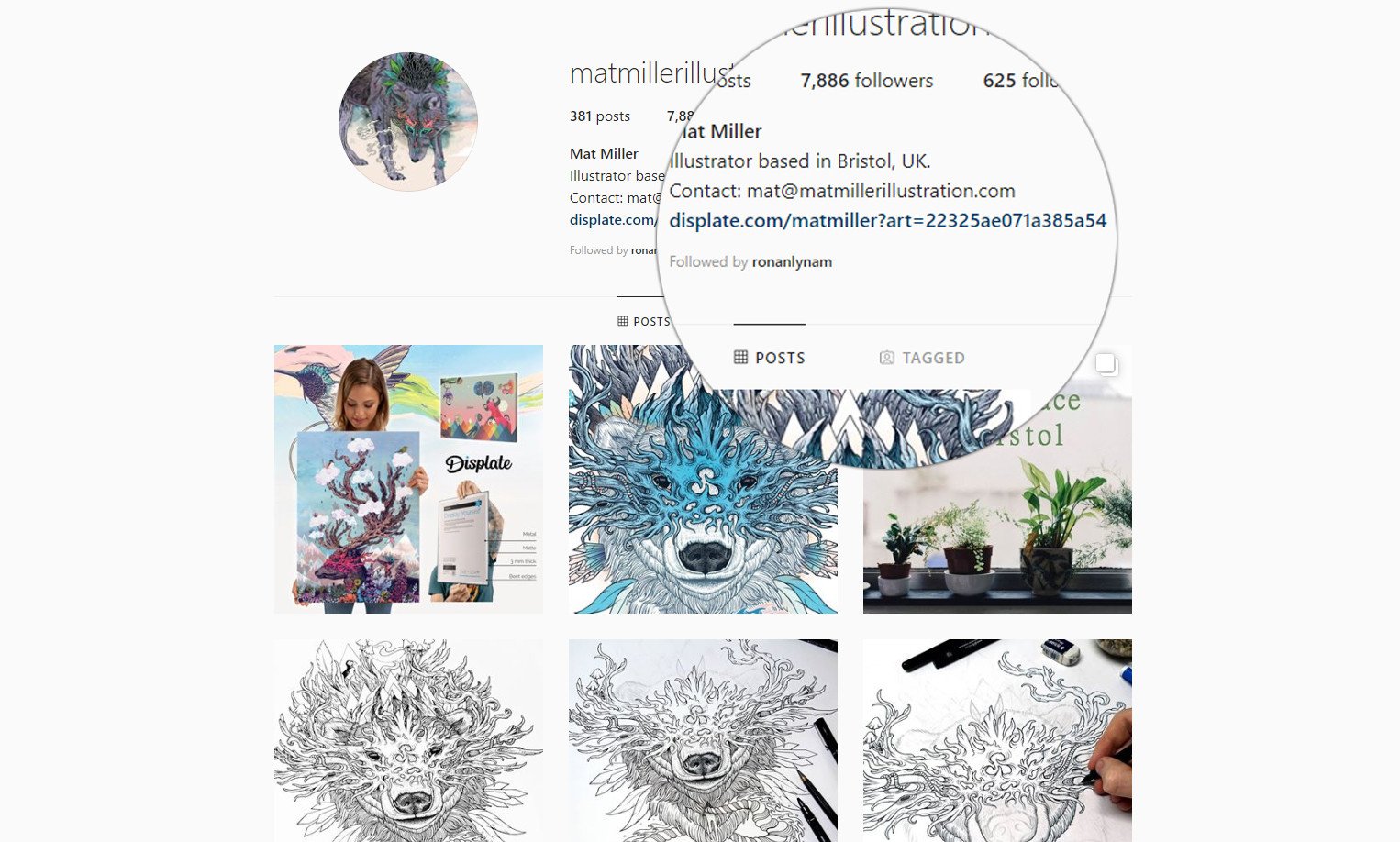Switch to the magnified POSTS tab

click(x=770, y=358)
